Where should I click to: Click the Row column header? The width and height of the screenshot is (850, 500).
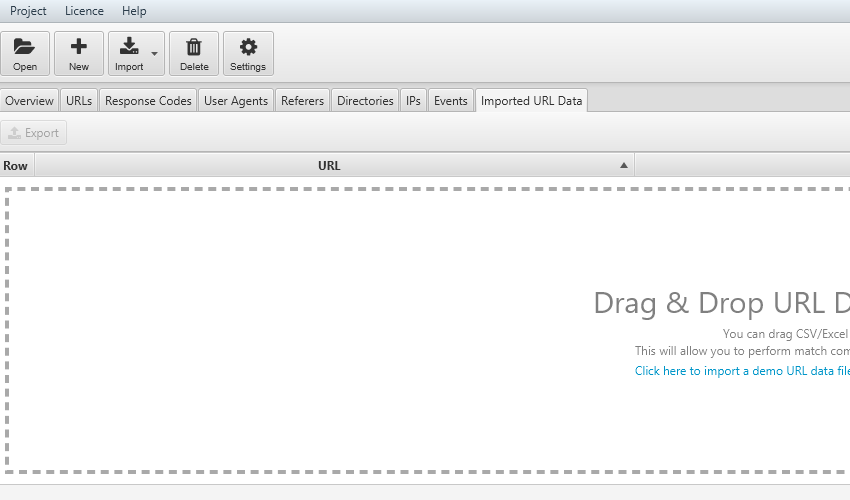17,166
